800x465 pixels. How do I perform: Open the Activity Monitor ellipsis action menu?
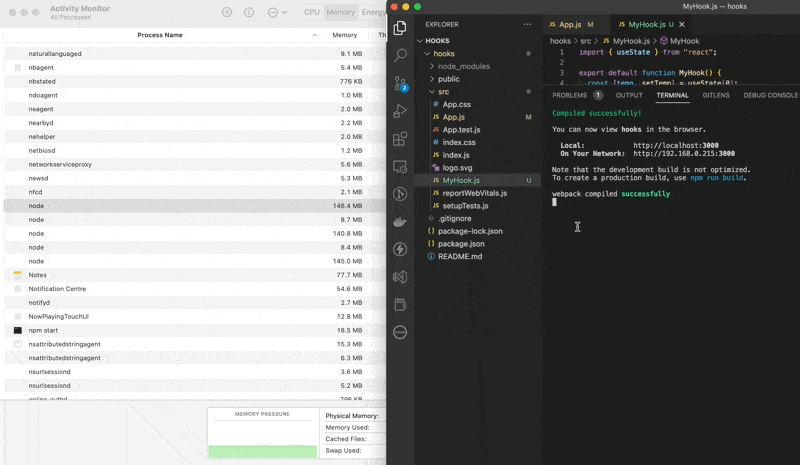[277, 12]
